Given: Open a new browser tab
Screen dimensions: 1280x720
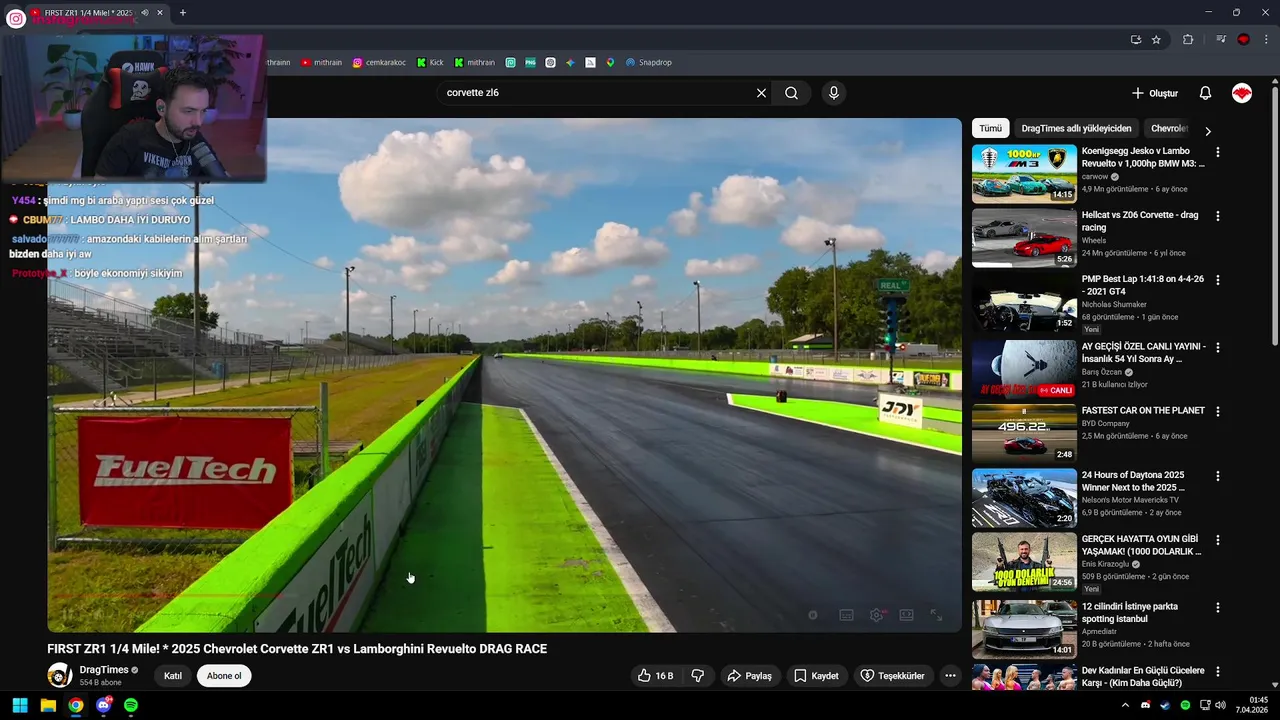Looking at the screenshot, I should (182, 13).
